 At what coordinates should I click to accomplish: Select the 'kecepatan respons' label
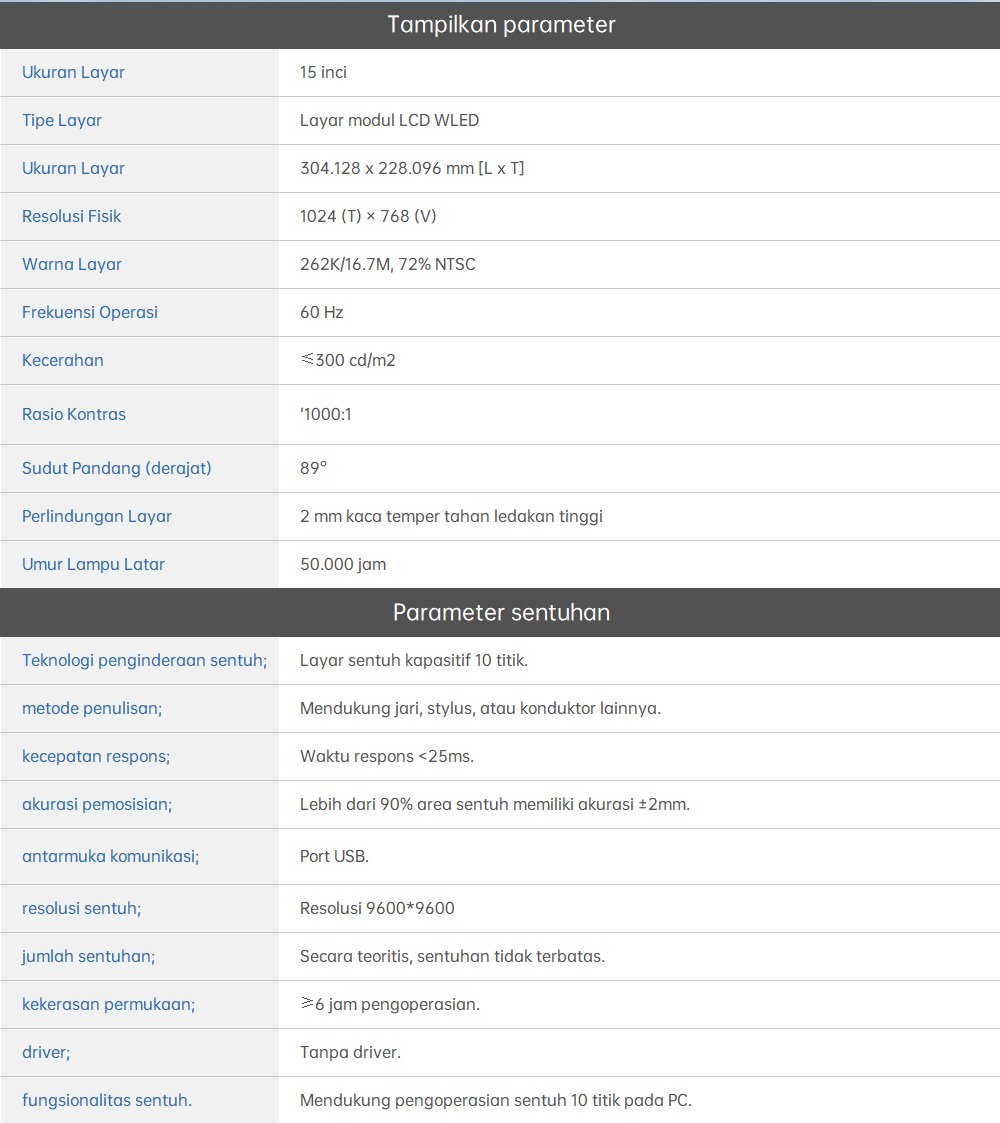pos(96,756)
